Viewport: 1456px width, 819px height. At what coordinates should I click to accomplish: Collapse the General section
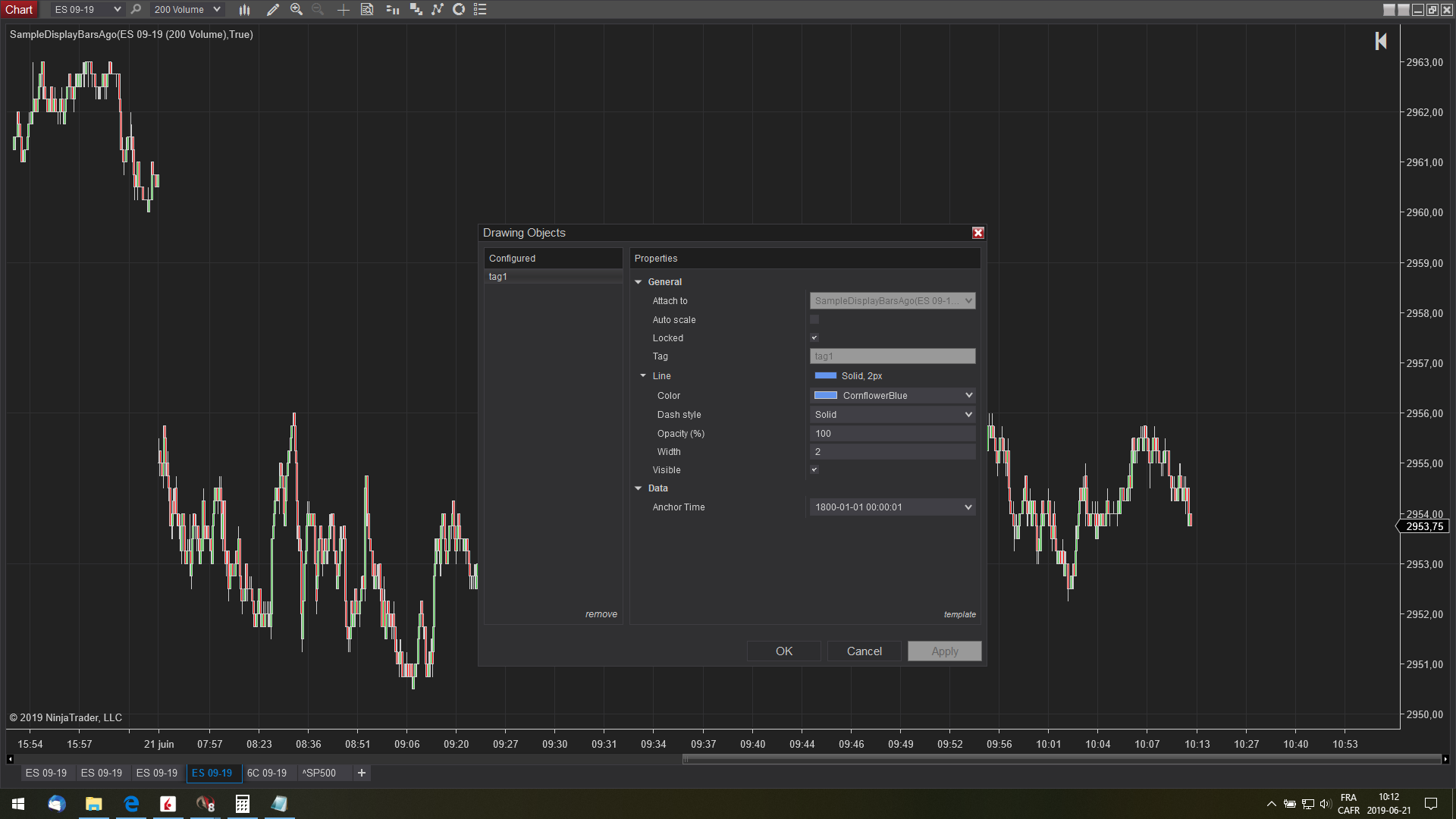pyautogui.click(x=639, y=282)
